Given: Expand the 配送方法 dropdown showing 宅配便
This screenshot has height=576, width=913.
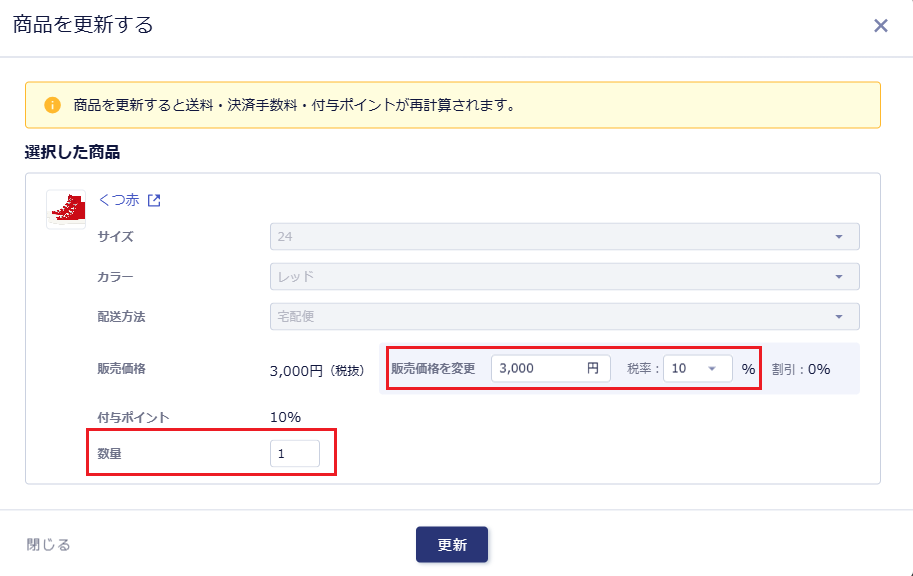Looking at the screenshot, I should click(564, 317).
